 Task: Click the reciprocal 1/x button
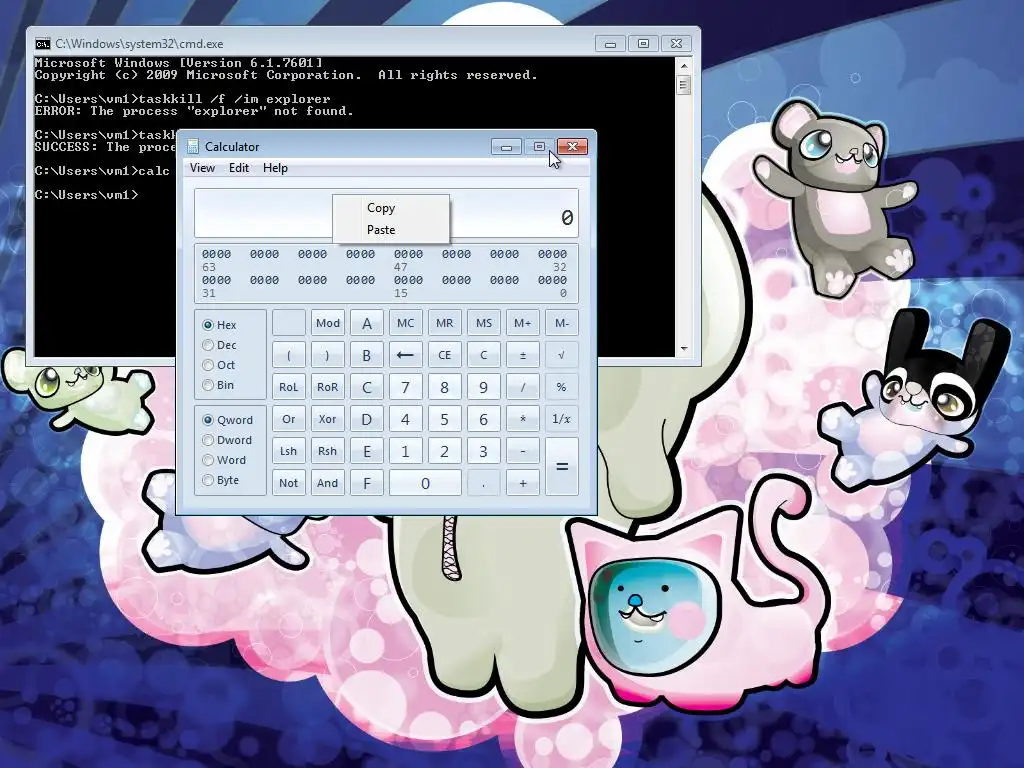pos(562,419)
